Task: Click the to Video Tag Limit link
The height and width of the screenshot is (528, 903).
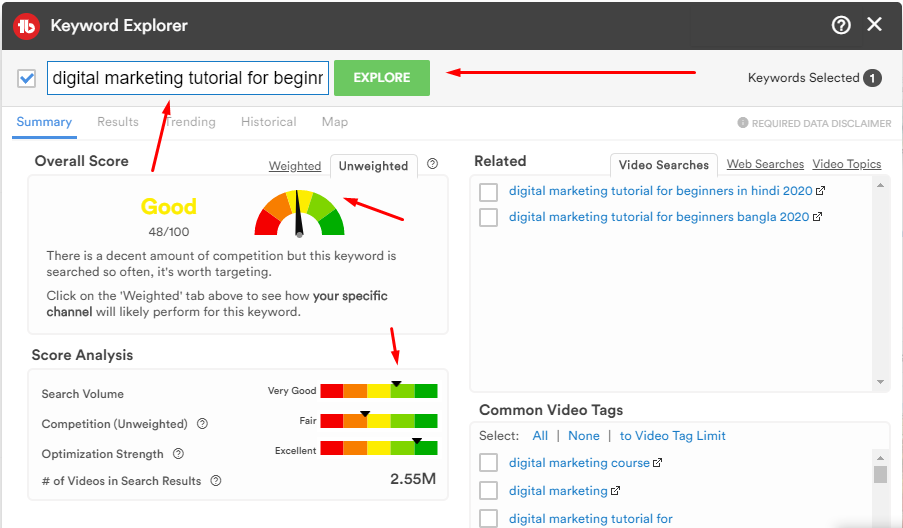Action: pyautogui.click(x=672, y=436)
